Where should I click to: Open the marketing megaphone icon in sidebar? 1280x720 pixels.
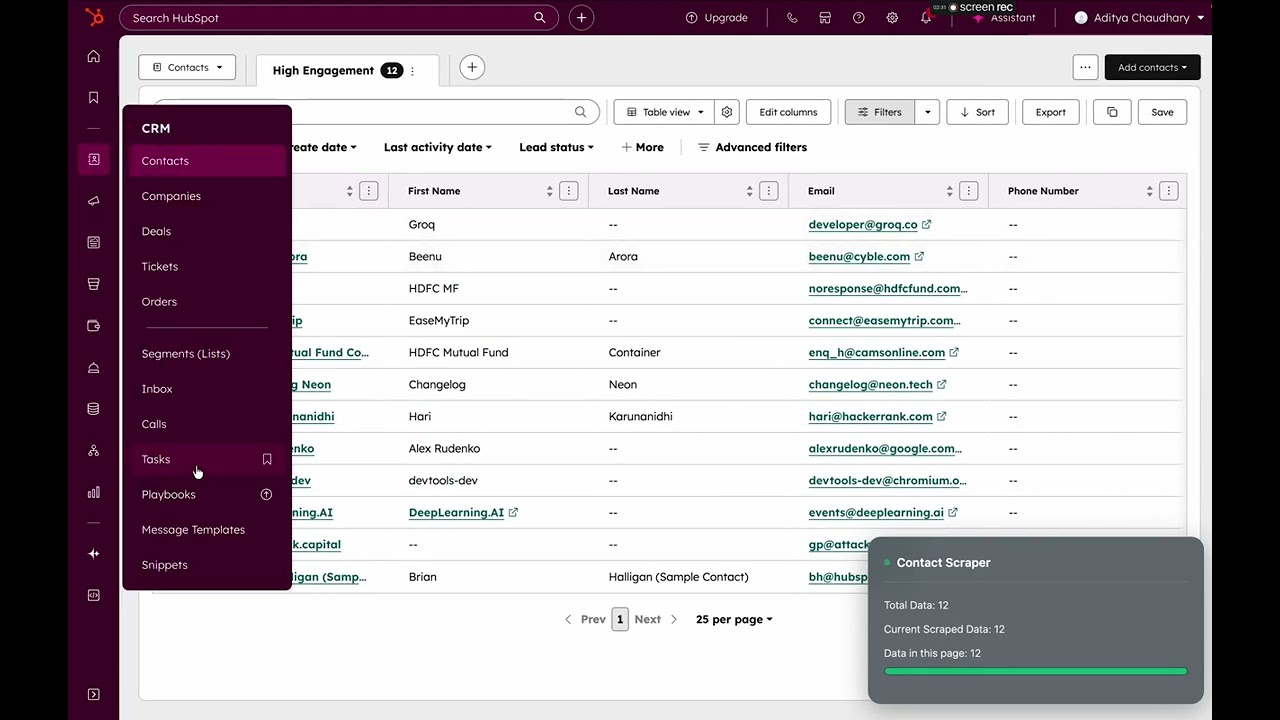[94, 201]
